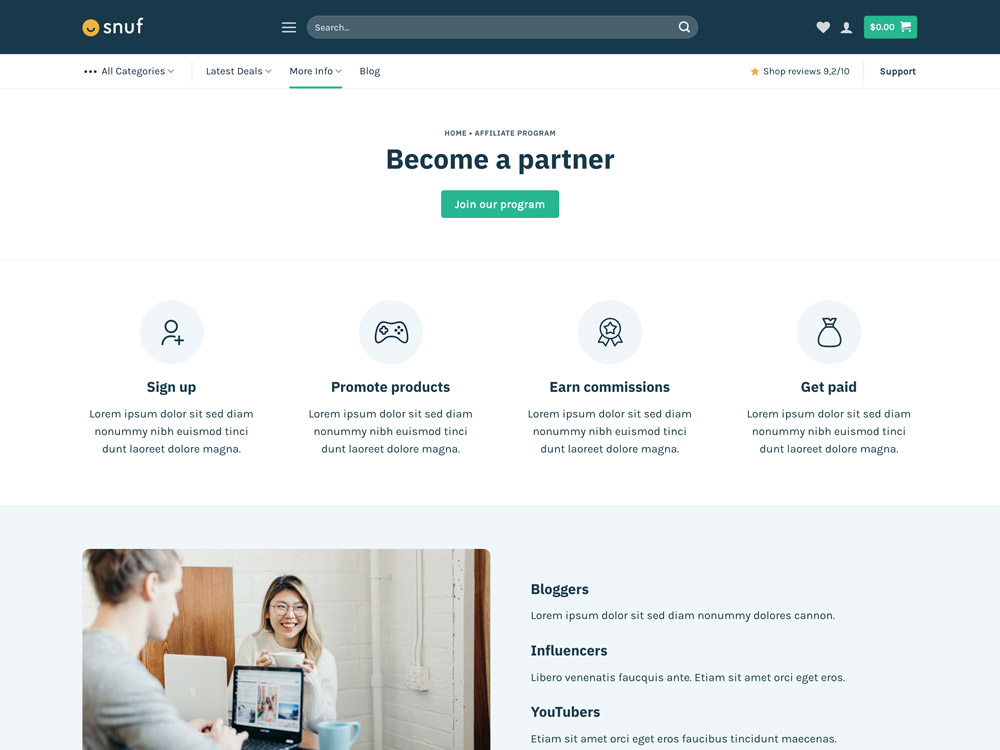The width and height of the screenshot is (1000, 750).
Task: Click the game controller Promote products icon
Action: point(391,332)
